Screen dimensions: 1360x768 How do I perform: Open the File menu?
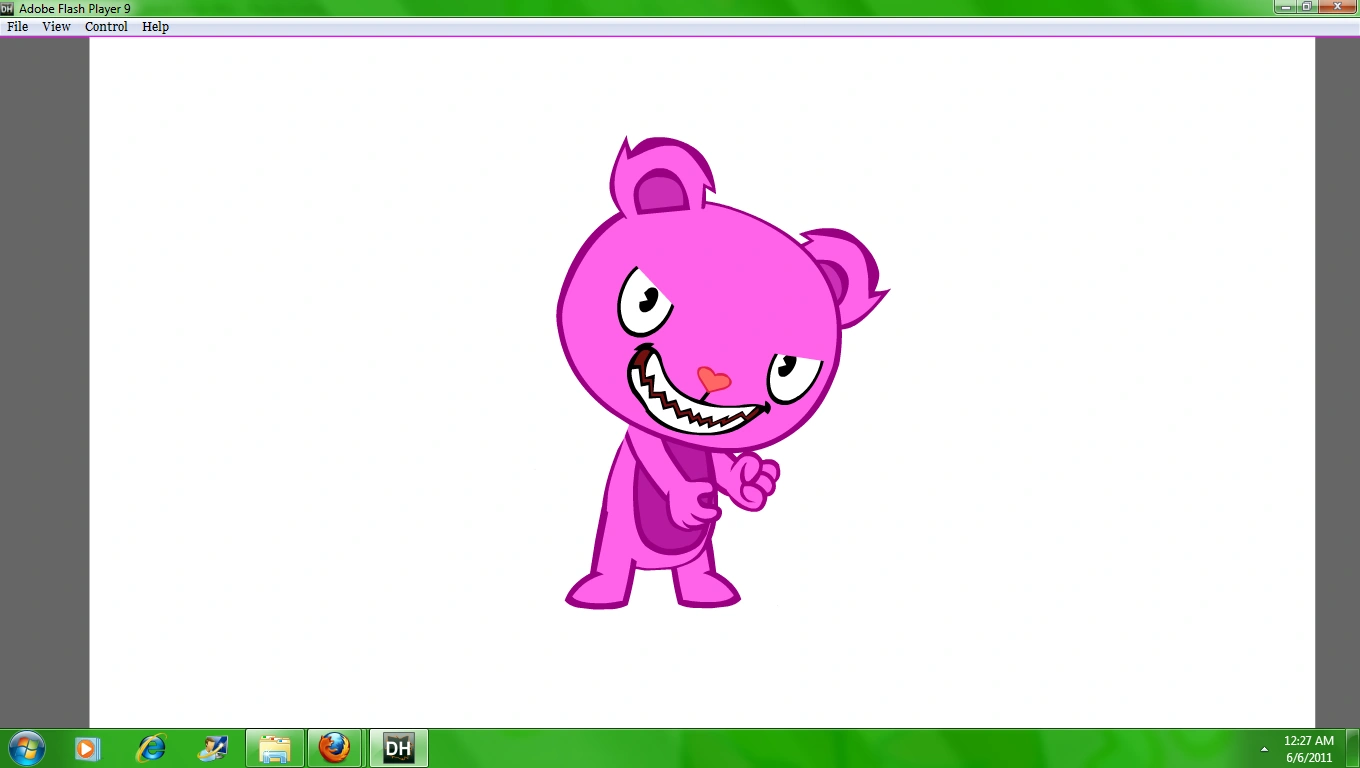[x=18, y=27]
